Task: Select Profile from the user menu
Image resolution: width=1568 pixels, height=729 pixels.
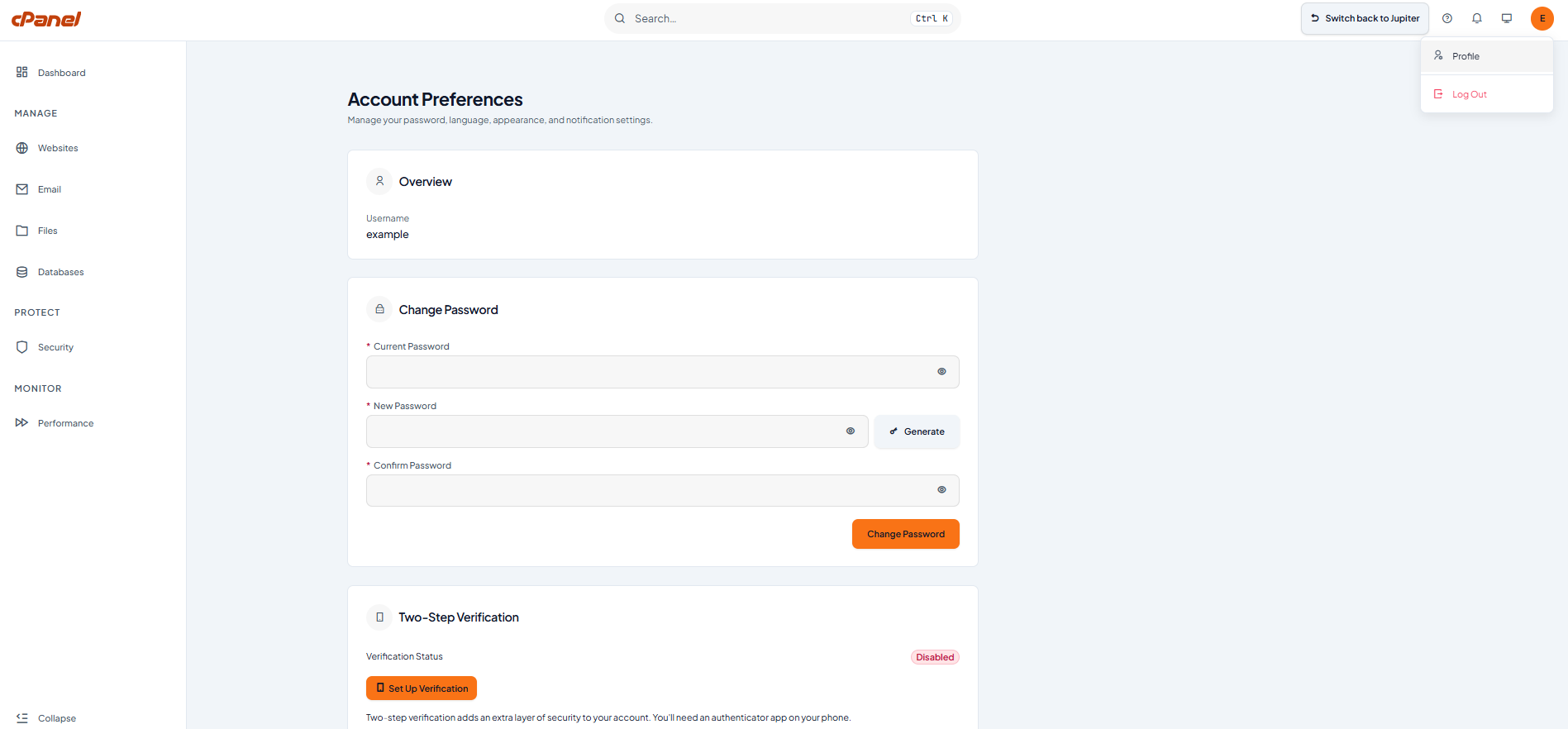Action: [1487, 56]
